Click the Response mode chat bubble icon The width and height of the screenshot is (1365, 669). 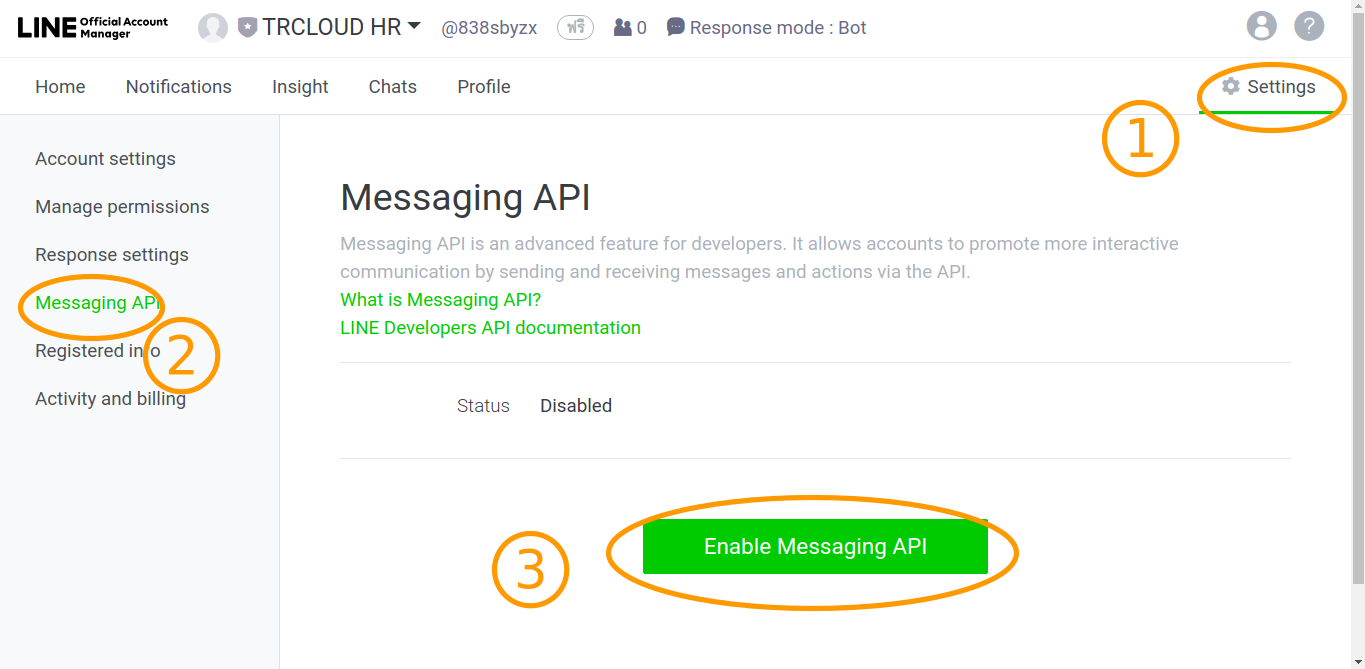676,28
